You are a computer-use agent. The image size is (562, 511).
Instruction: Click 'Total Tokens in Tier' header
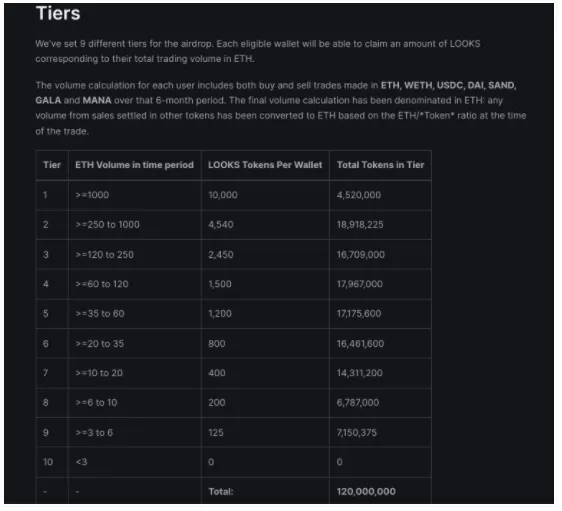380,165
